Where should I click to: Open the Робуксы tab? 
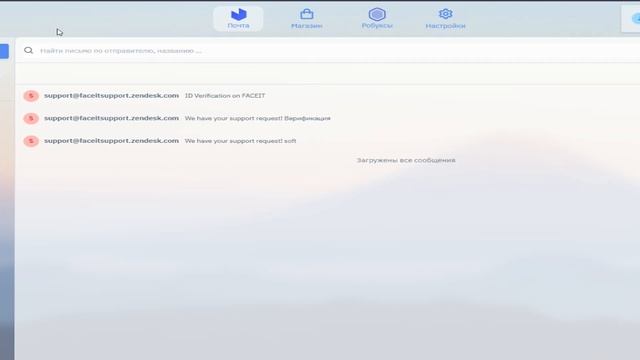coord(377,19)
